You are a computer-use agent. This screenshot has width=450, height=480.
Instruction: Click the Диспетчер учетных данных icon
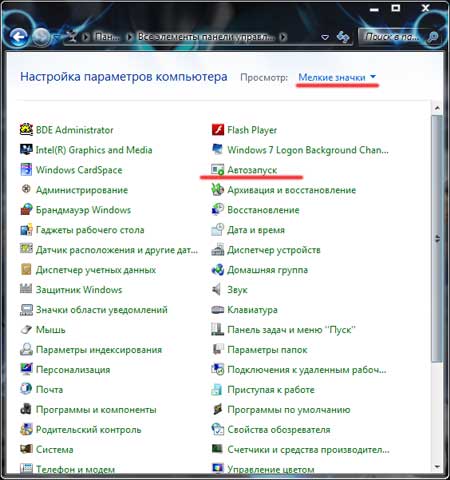26,269
